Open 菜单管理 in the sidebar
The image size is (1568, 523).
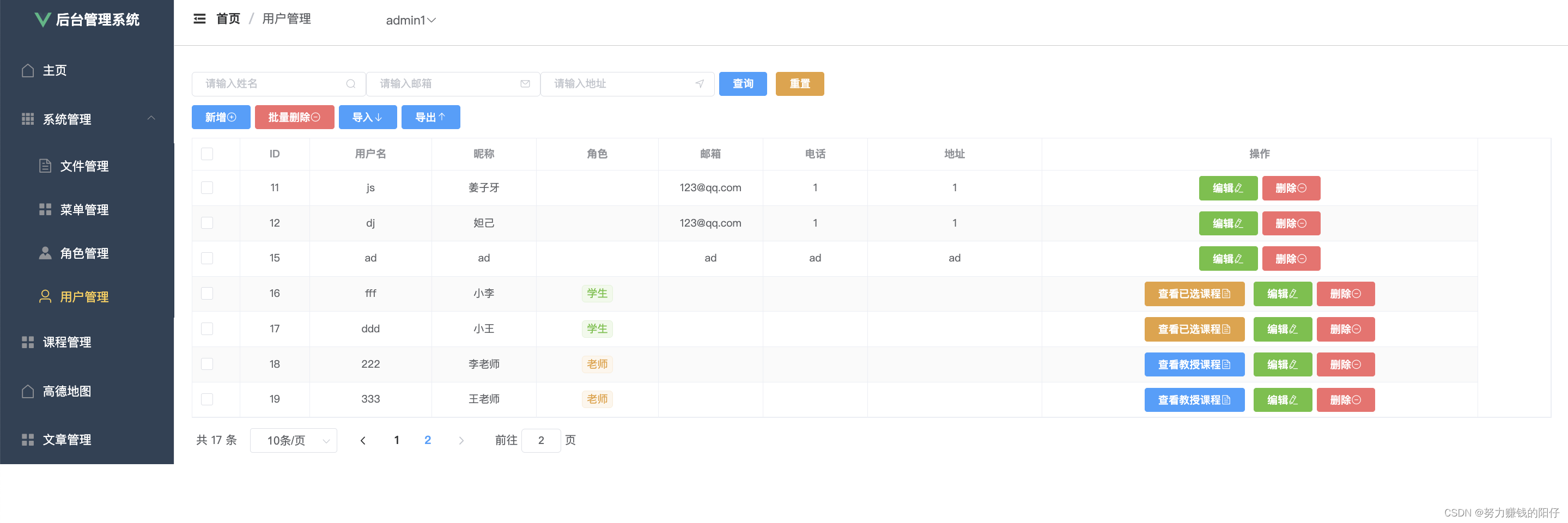pyautogui.click(x=87, y=209)
